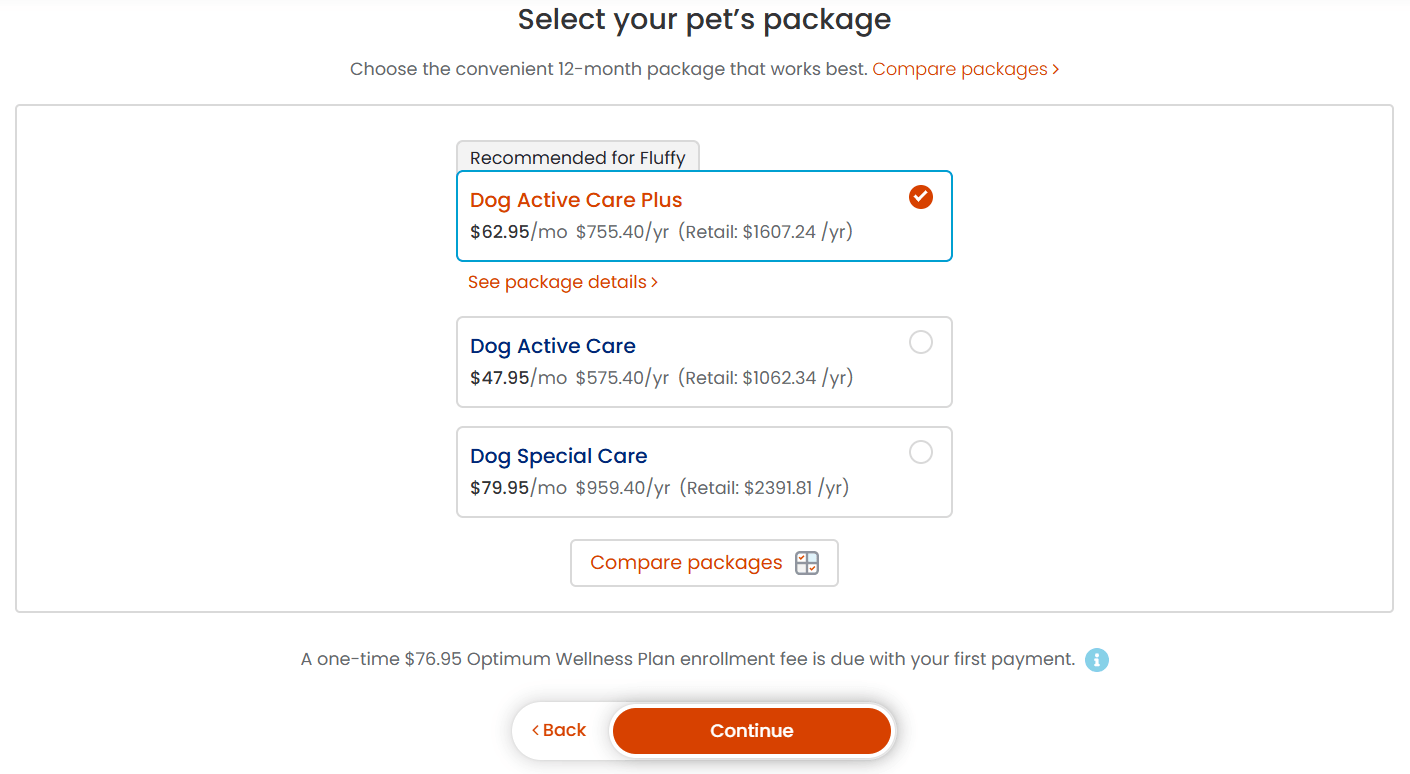
Task: Open the enrollment fee info tooltip icon
Action: pyautogui.click(x=1096, y=659)
